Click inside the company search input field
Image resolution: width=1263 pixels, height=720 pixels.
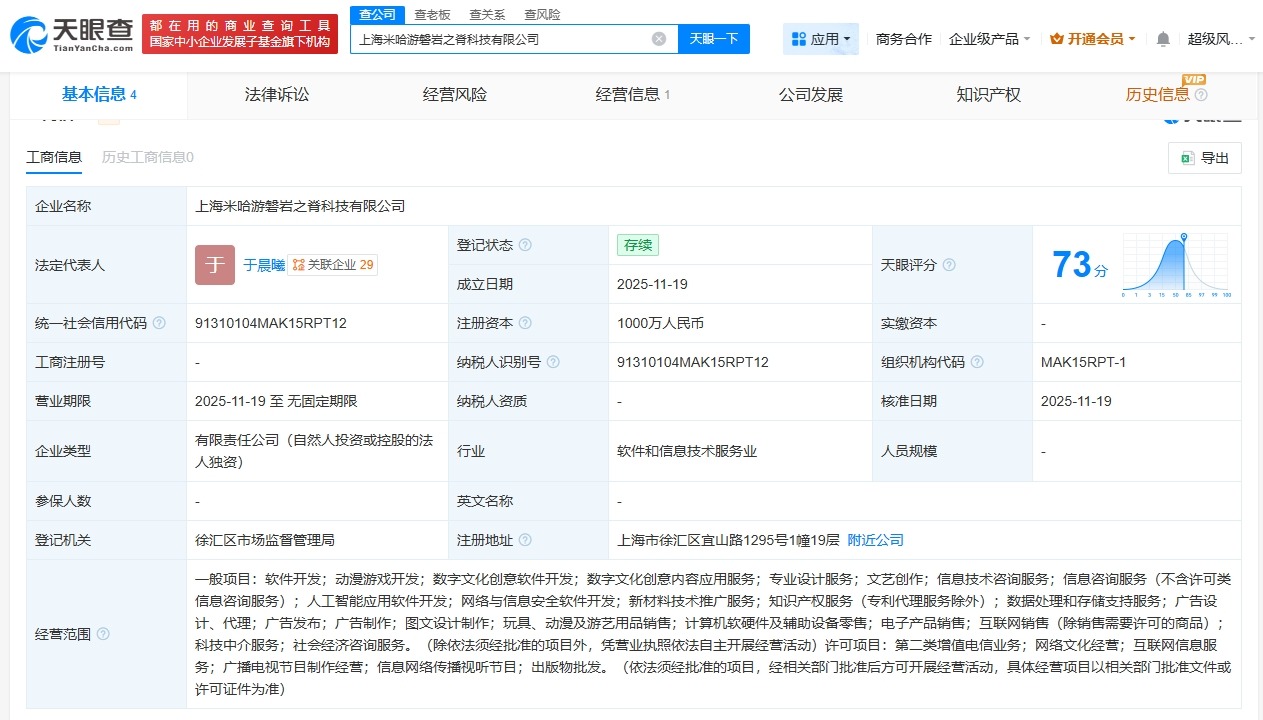point(500,38)
